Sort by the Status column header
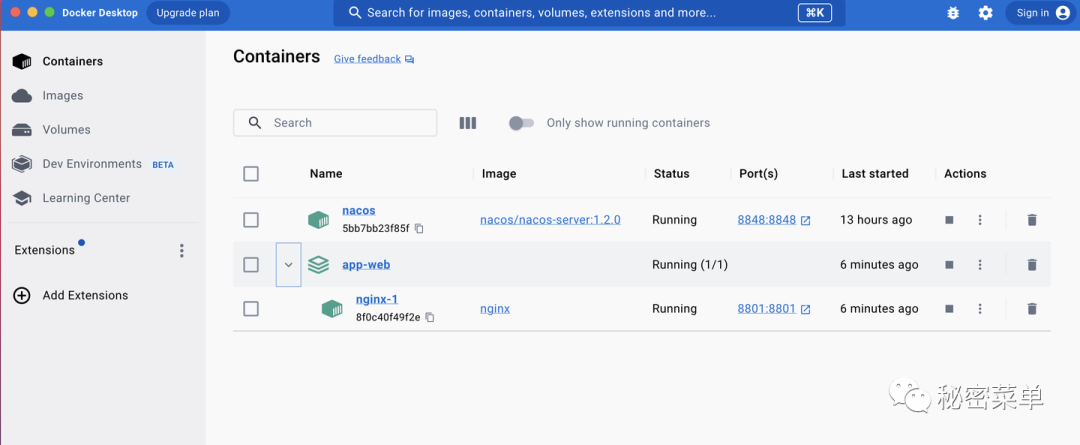This screenshot has width=1080, height=445. point(672,174)
